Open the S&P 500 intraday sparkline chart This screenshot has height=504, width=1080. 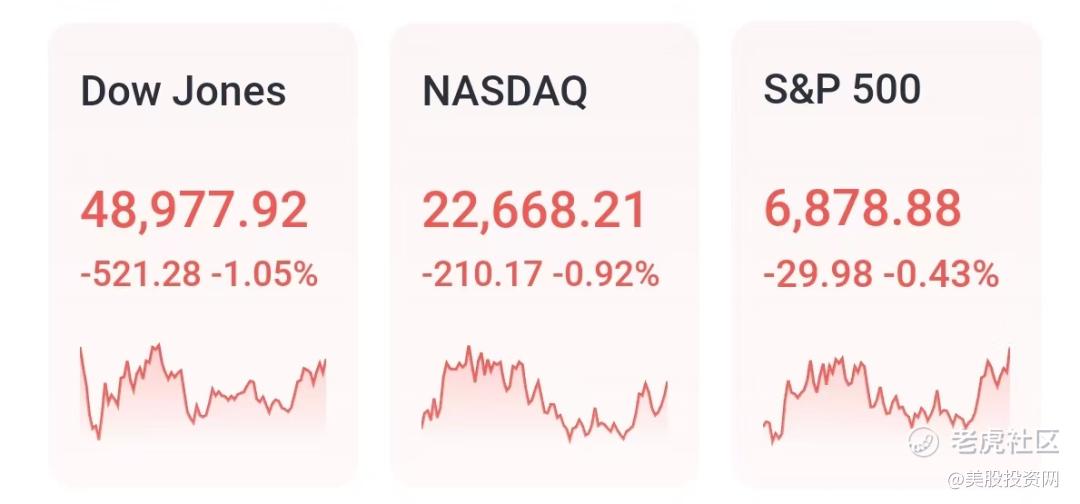tap(886, 398)
